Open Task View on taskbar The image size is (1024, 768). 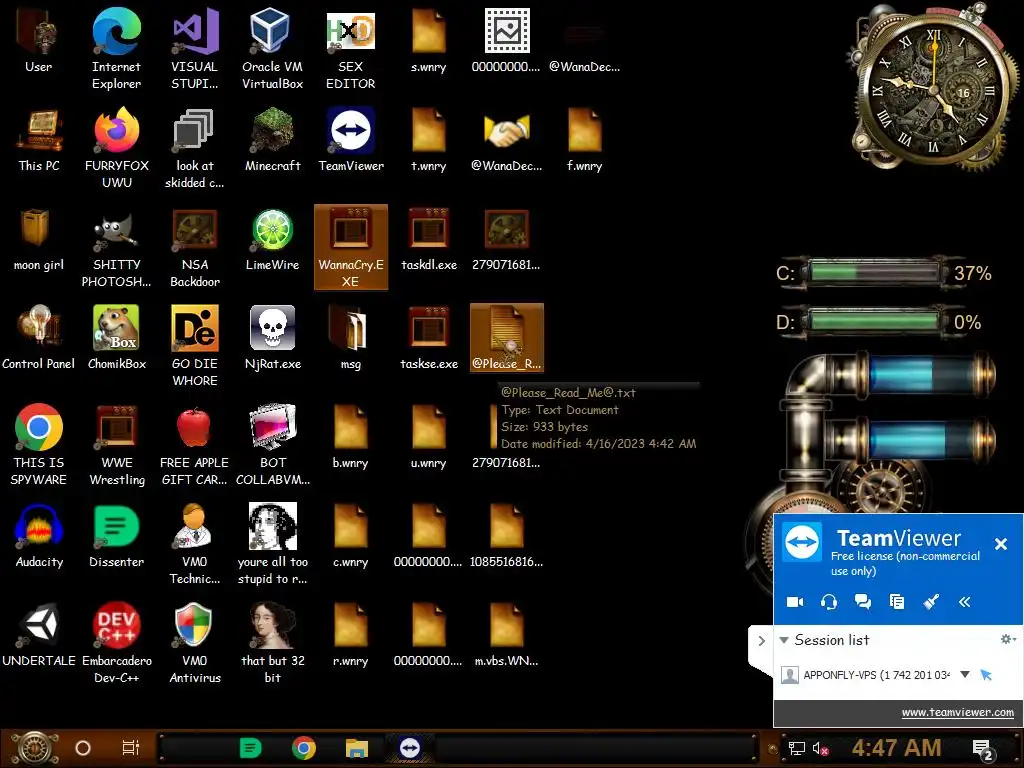(131, 748)
